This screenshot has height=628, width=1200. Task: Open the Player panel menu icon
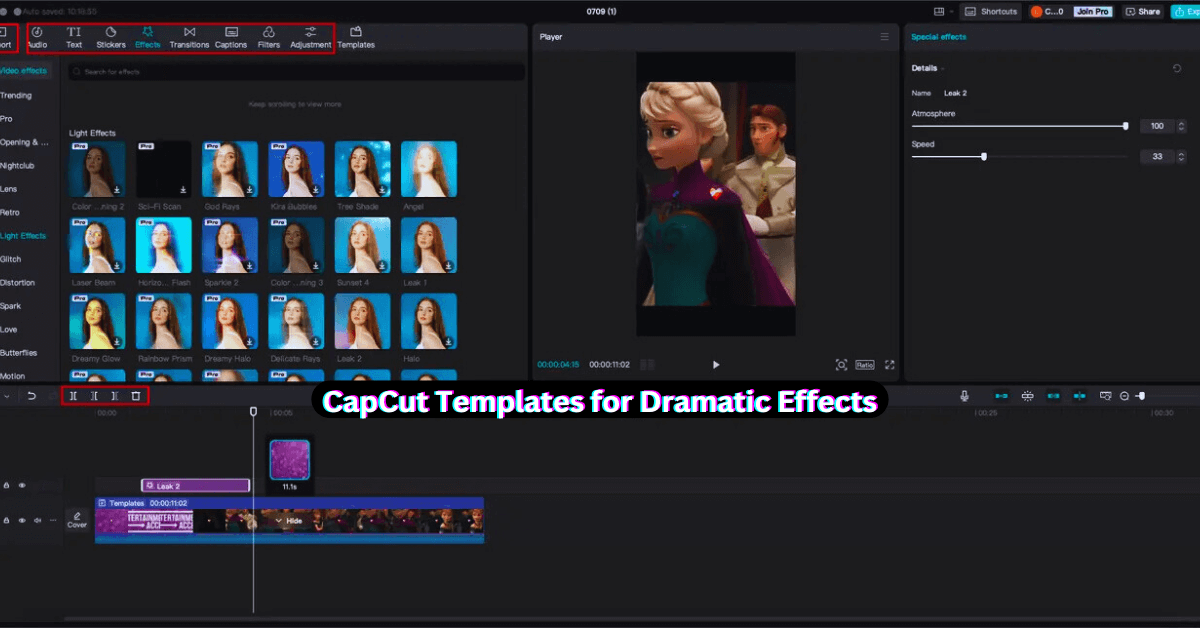pos(884,37)
